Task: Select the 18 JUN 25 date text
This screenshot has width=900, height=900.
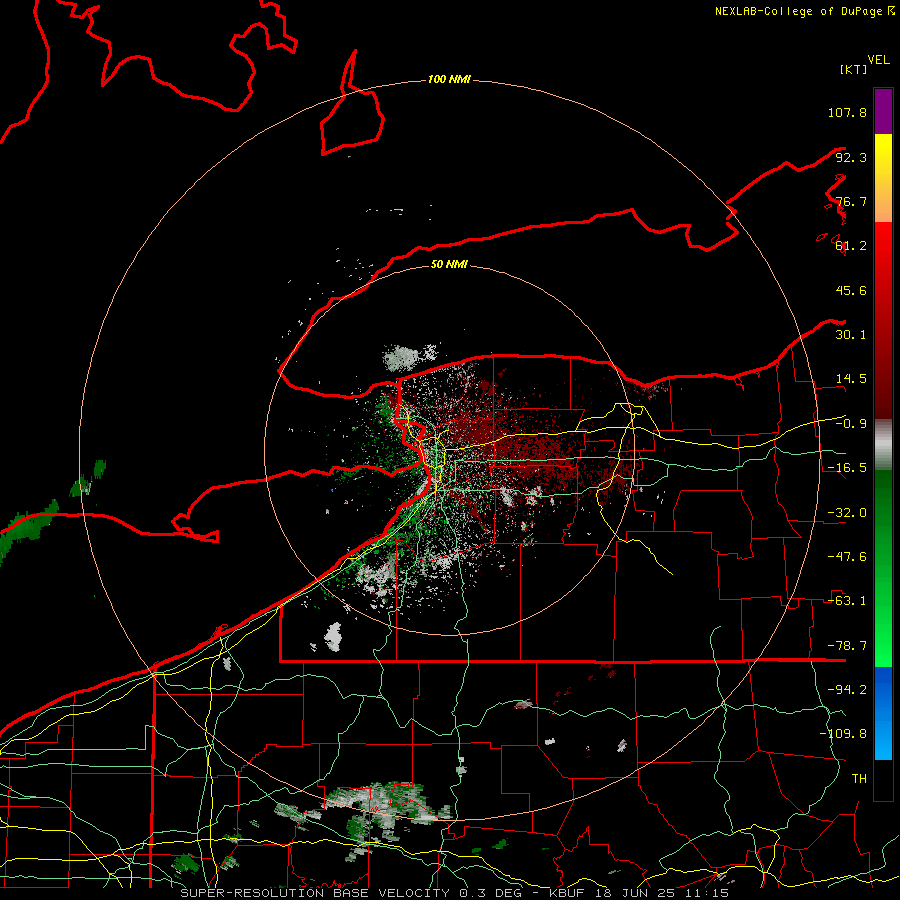Action: (x=636, y=893)
